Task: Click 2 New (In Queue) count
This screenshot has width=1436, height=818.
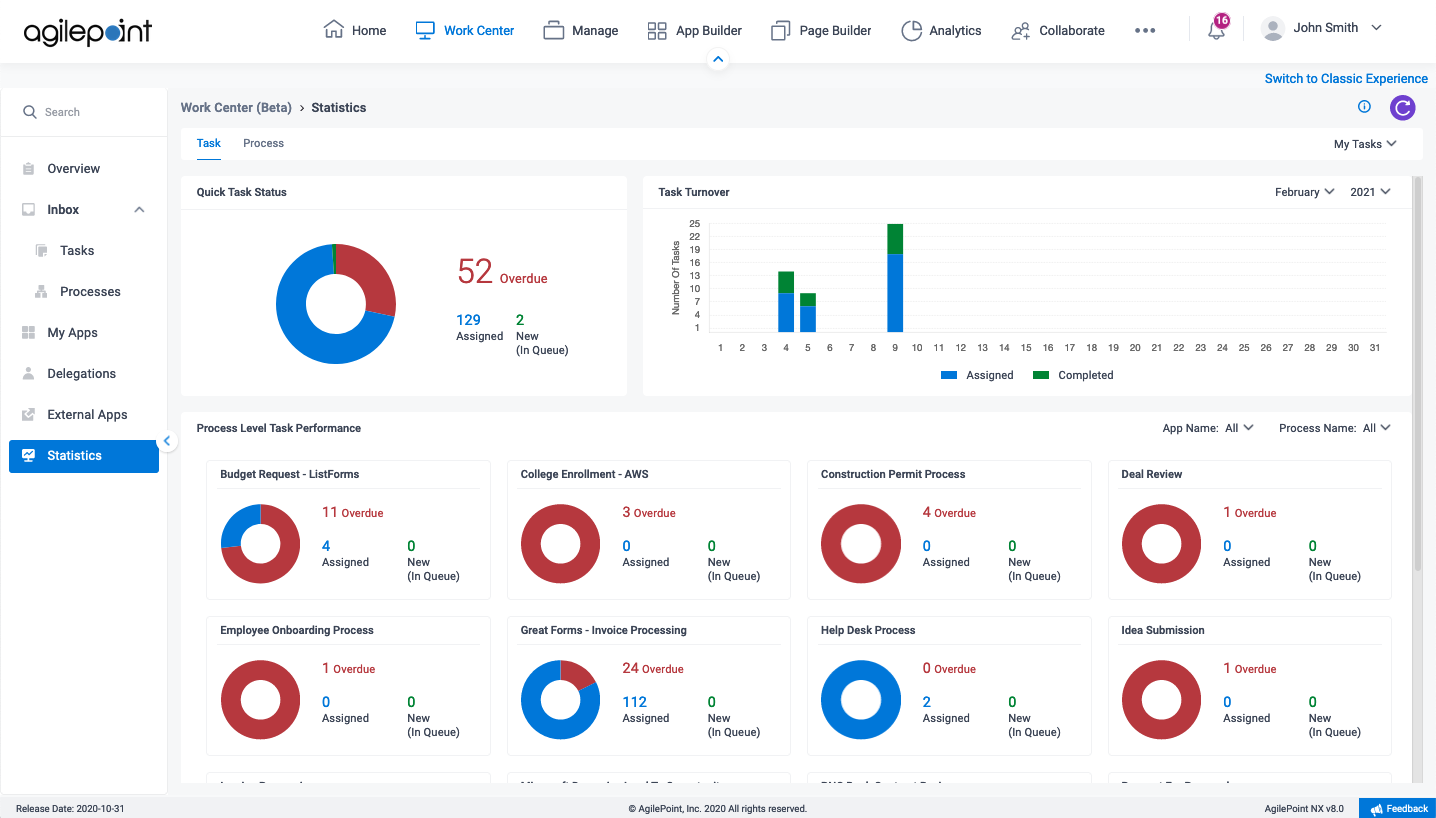Action: click(x=541, y=334)
